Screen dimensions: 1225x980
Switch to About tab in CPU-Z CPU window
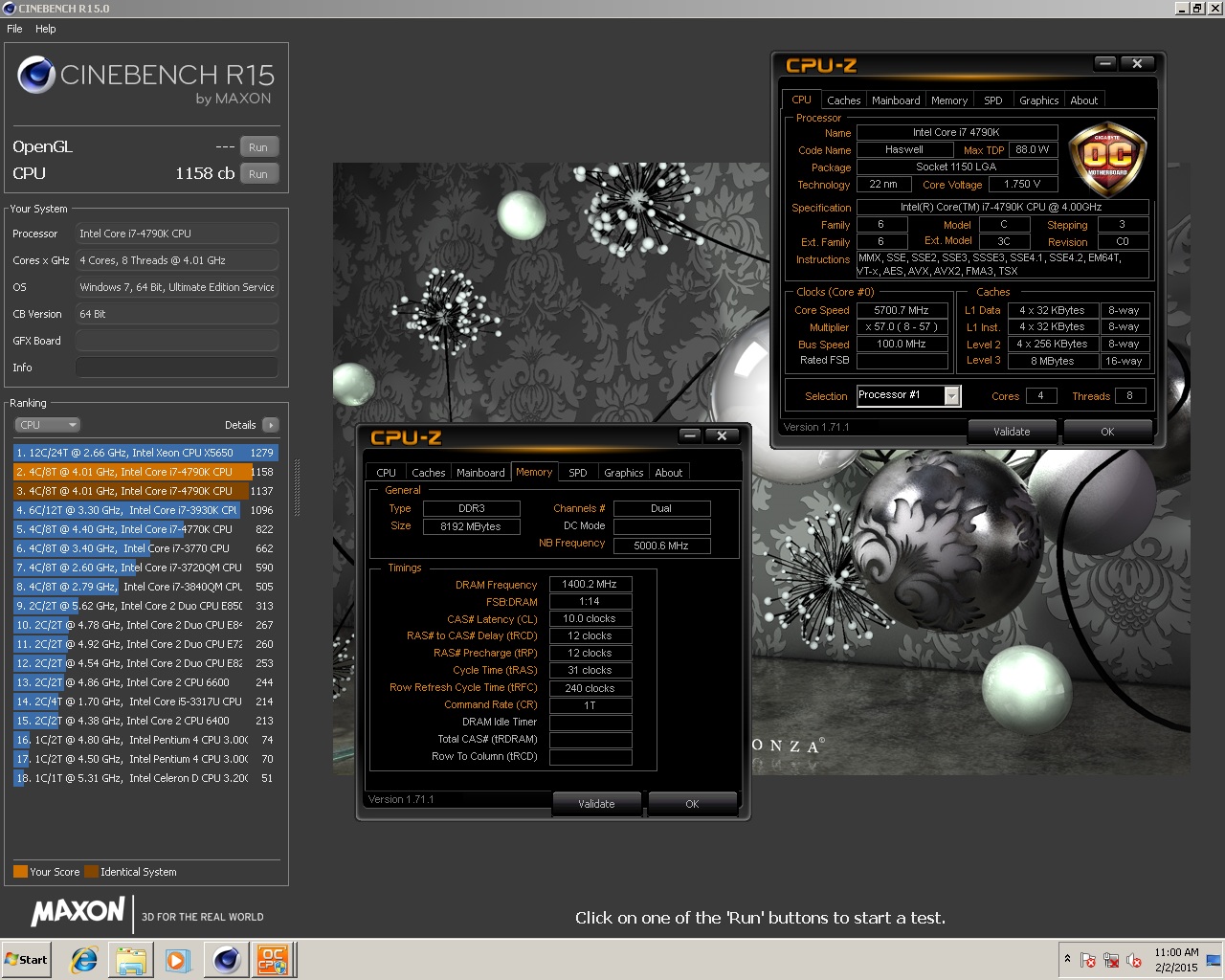point(1084,100)
